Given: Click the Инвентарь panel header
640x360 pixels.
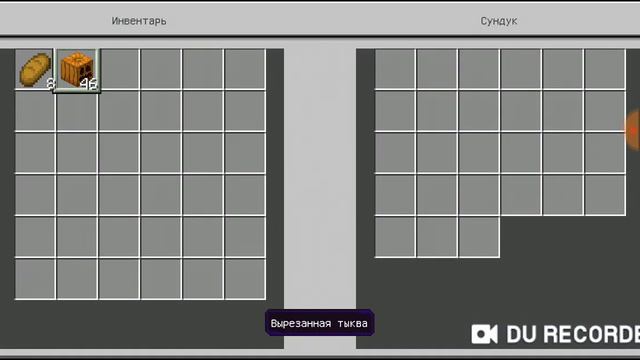Looking at the screenshot, I should tap(139, 21).
